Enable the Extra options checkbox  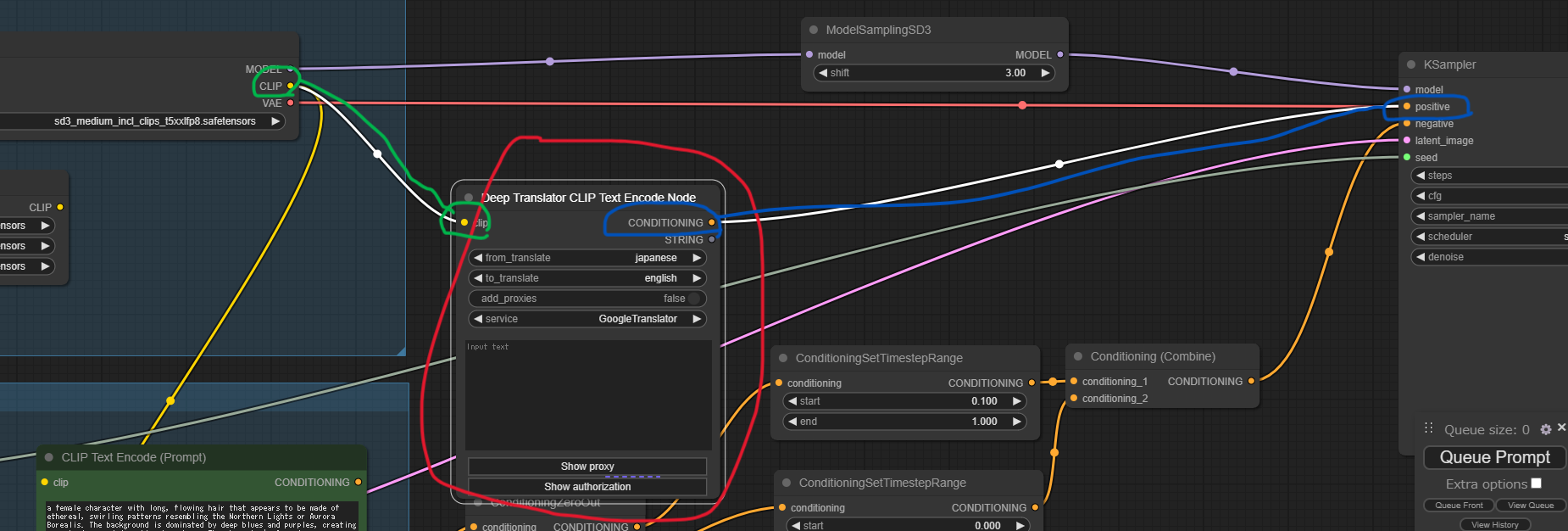coord(1536,483)
